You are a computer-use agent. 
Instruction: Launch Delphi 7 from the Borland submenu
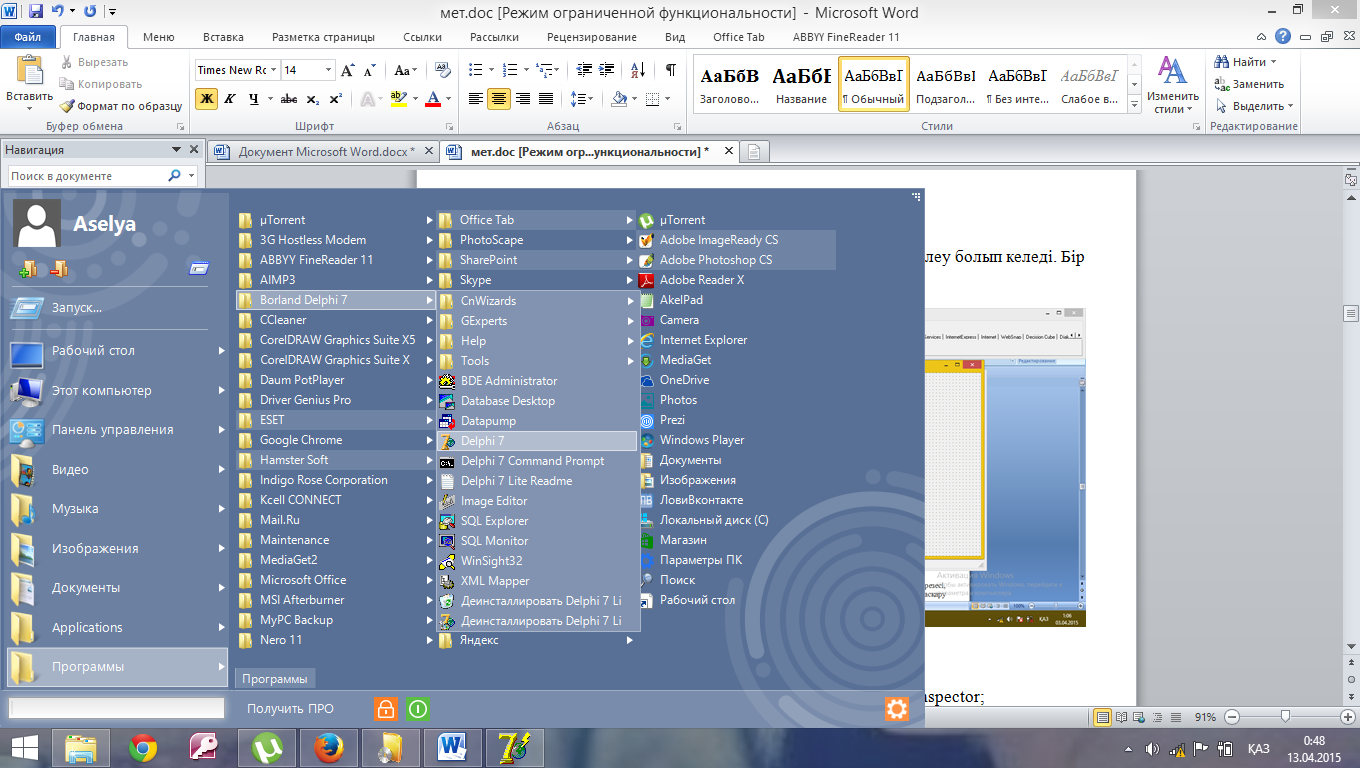(x=536, y=441)
